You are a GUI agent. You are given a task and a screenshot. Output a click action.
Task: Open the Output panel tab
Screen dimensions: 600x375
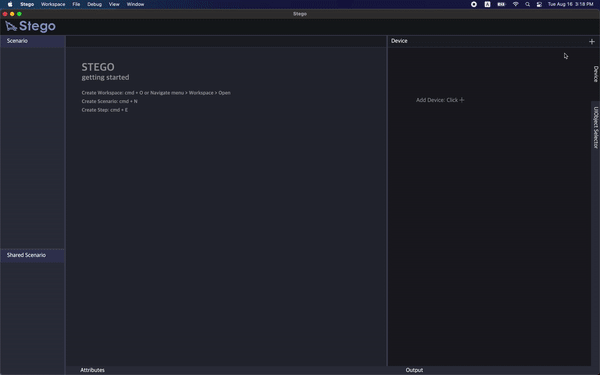[414, 370]
